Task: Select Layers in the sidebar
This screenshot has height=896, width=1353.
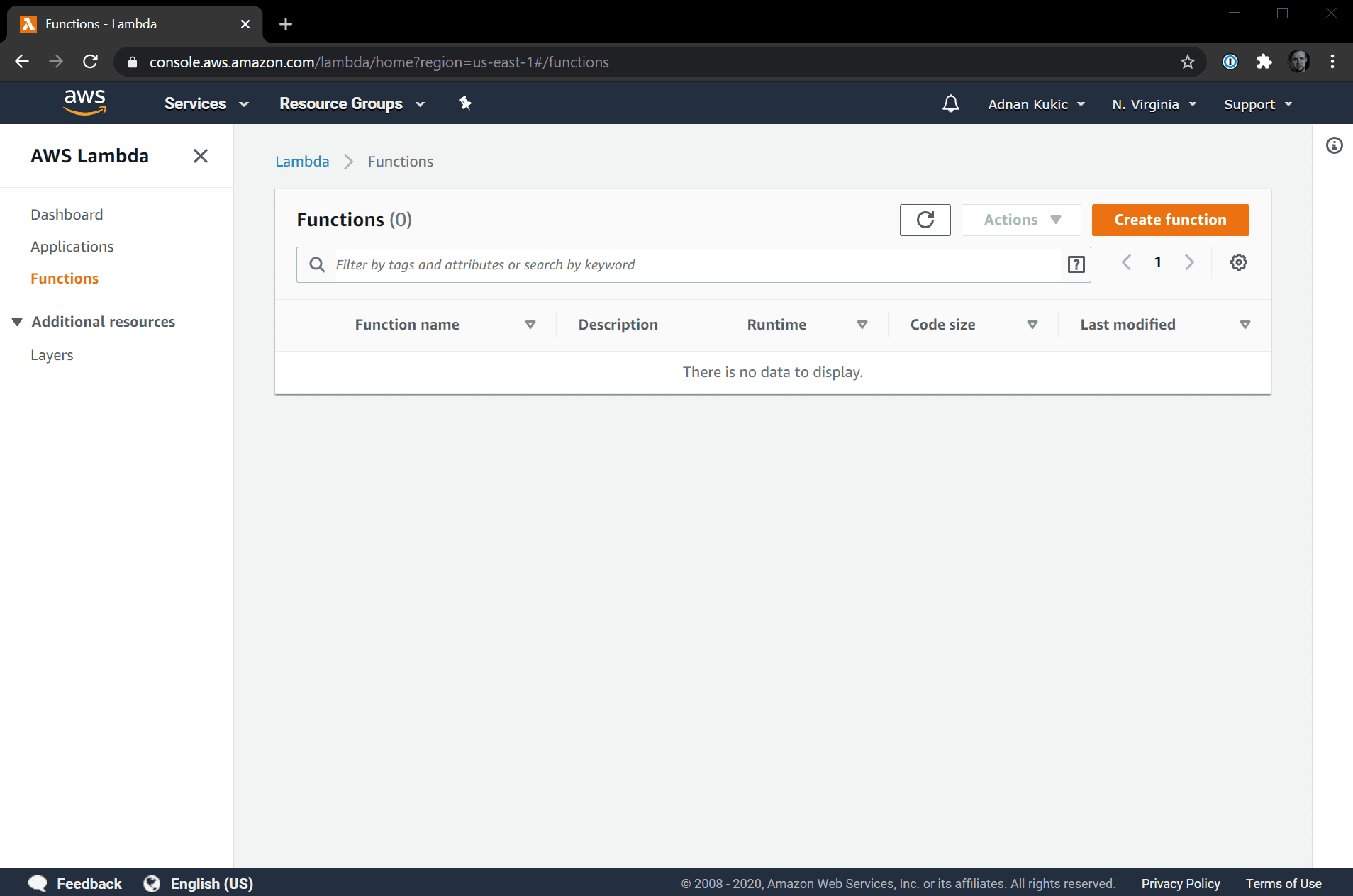Action: [x=52, y=355]
